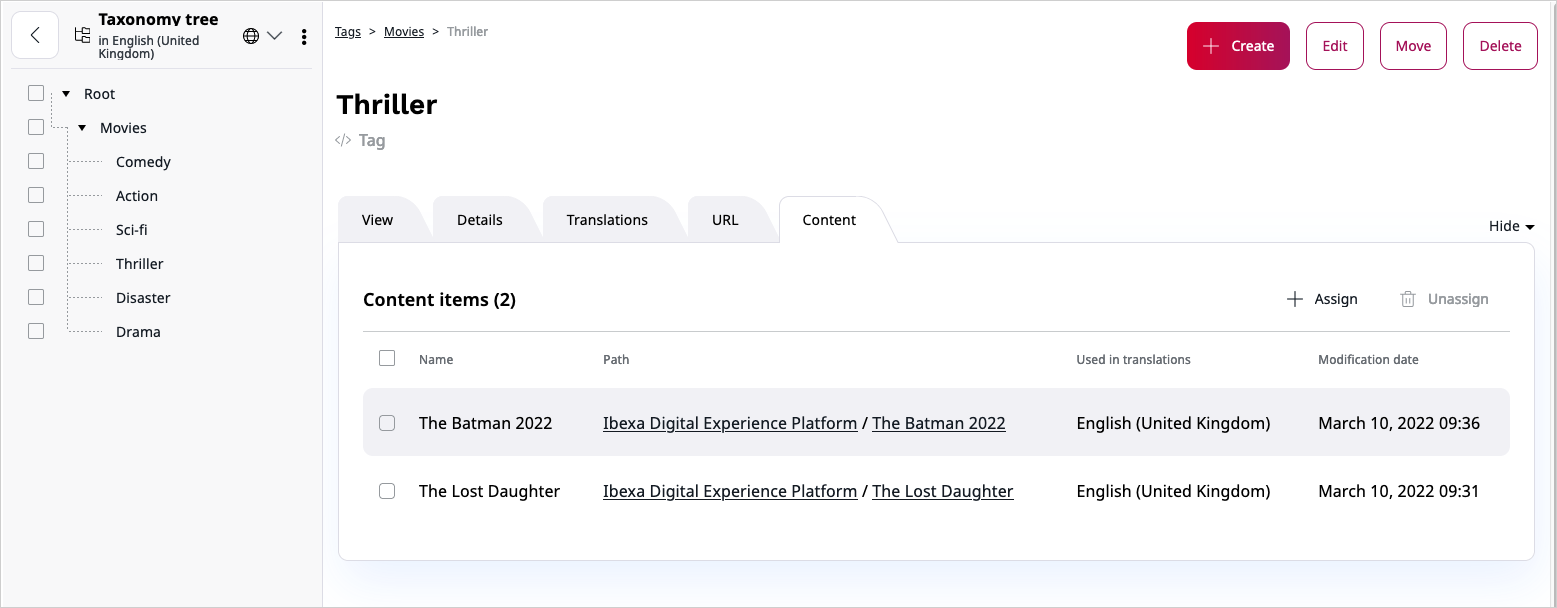Open the Details tab
The image size is (1557, 608).
pos(480,220)
